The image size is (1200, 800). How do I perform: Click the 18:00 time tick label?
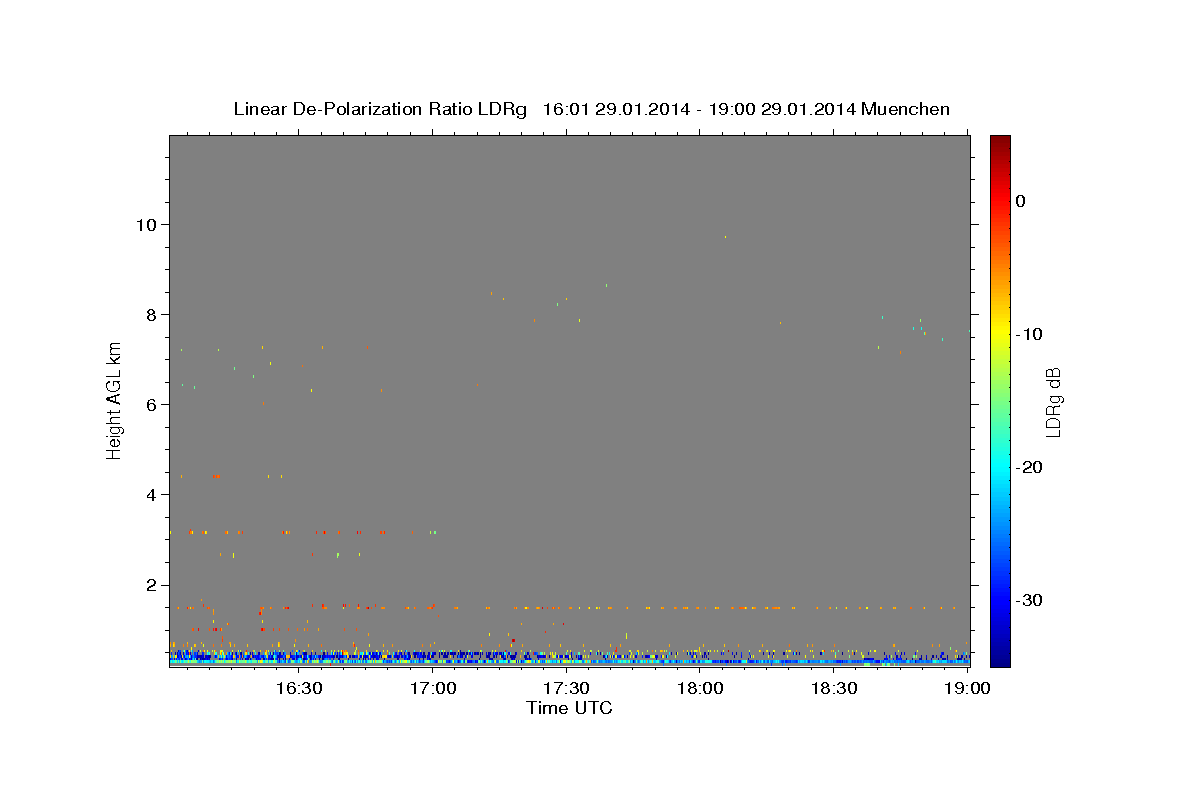pyautogui.click(x=700, y=688)
